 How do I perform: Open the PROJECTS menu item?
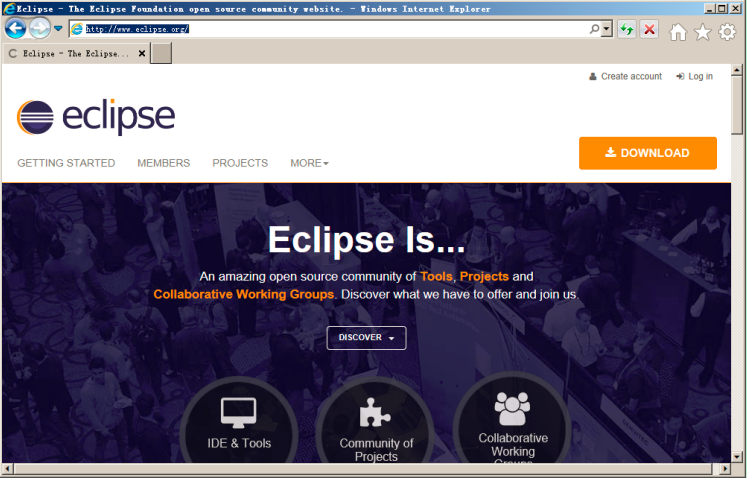point(240,163)
